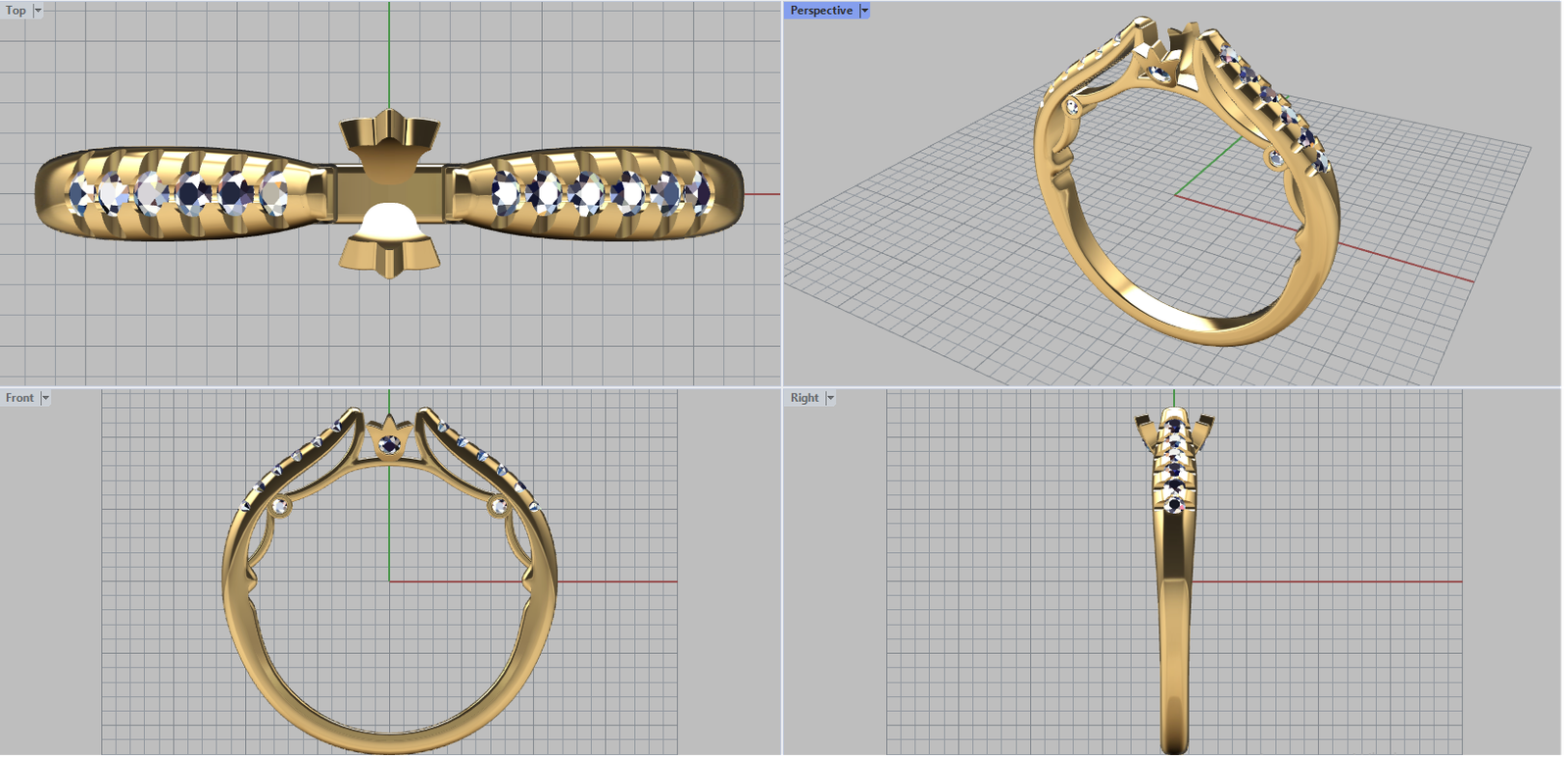Open the Front viewport dropdown arrow

coord(45,398)
